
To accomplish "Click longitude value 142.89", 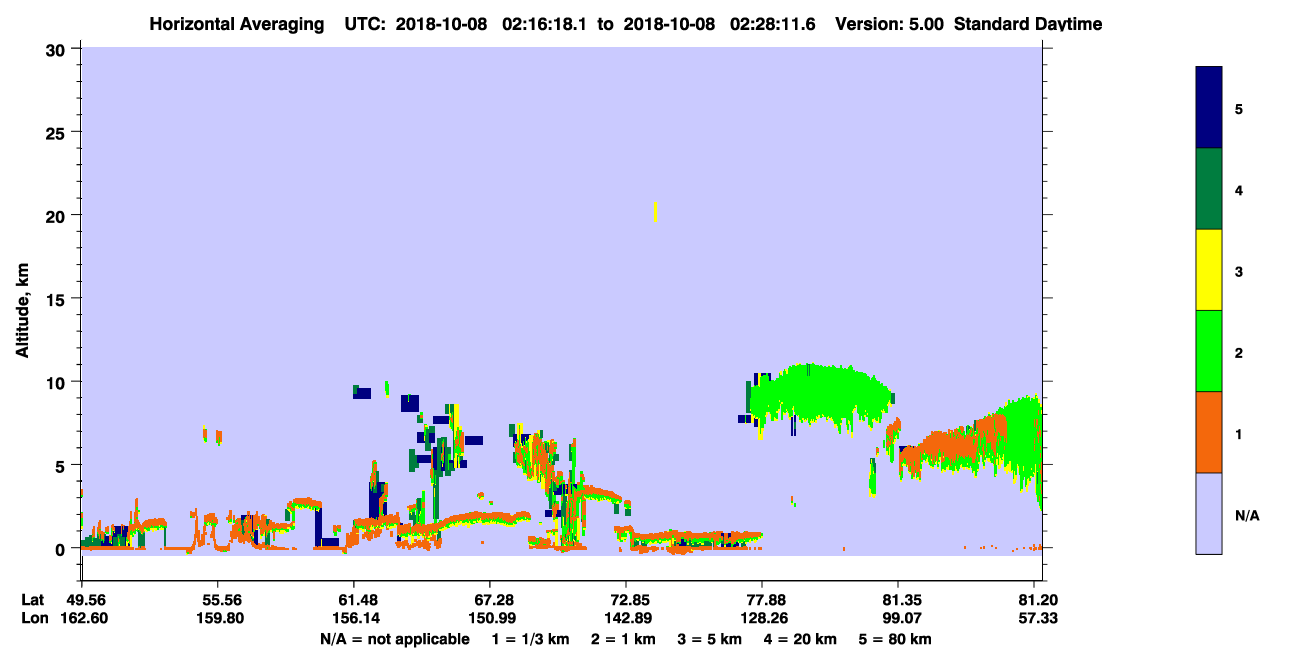I will click(x=626, y=618).
